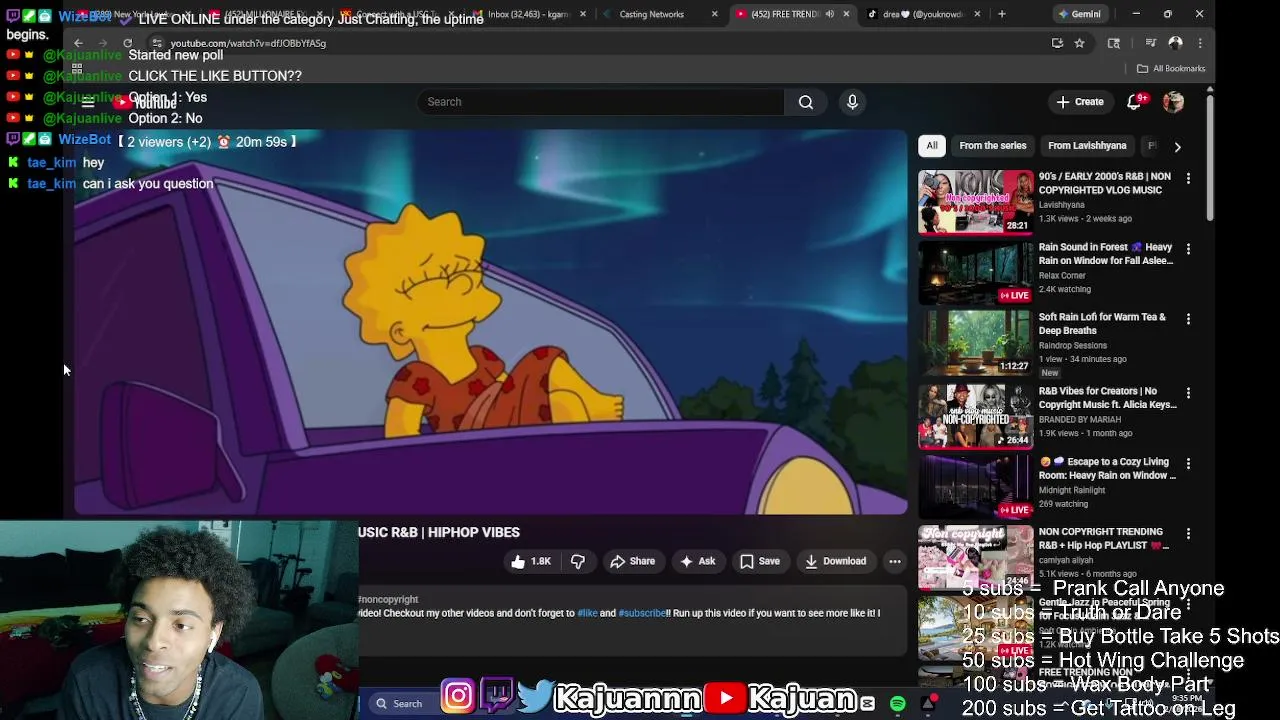
Task: Open the Raindrop Sessions channel name
Action: click(1073, 346)
